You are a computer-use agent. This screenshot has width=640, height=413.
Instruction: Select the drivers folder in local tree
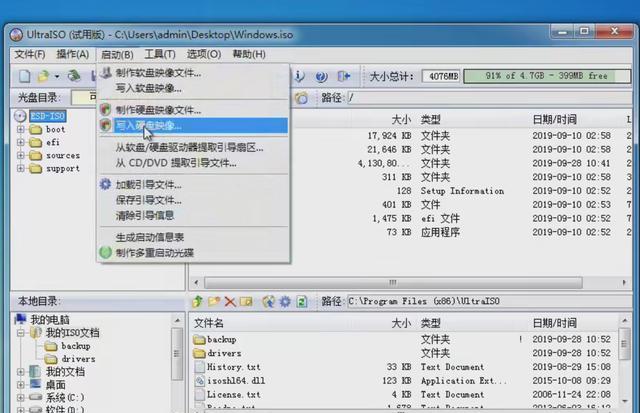tap(78, 359)
